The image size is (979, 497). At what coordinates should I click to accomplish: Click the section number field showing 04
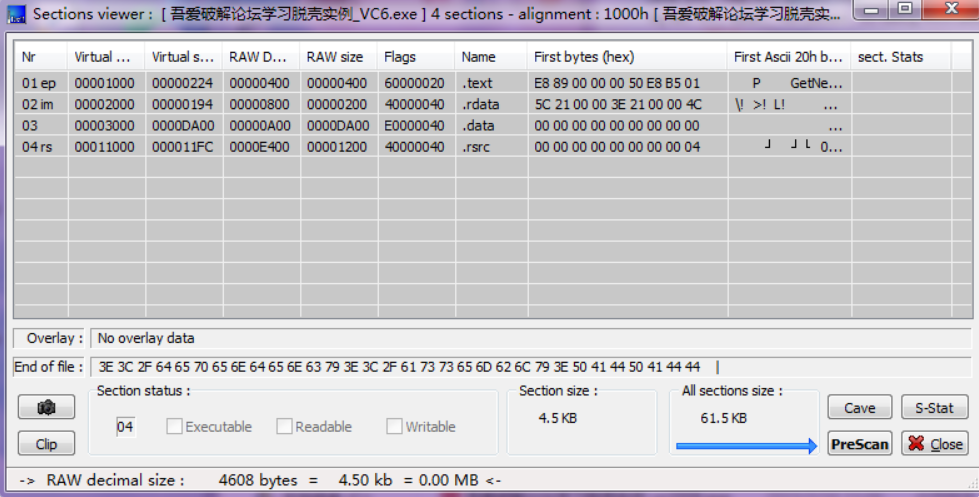pos(126,427)
